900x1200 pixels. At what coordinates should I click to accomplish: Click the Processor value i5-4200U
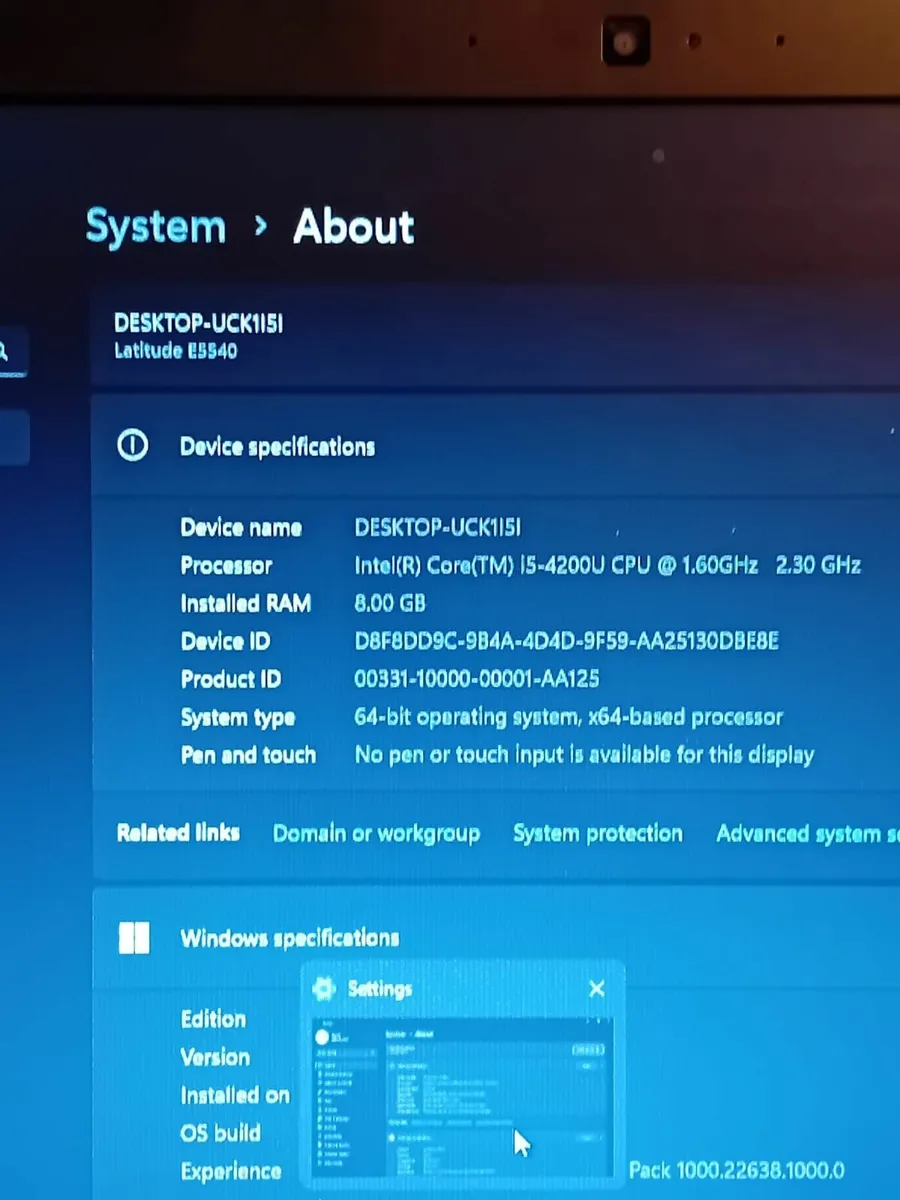(x=607, y=565)
